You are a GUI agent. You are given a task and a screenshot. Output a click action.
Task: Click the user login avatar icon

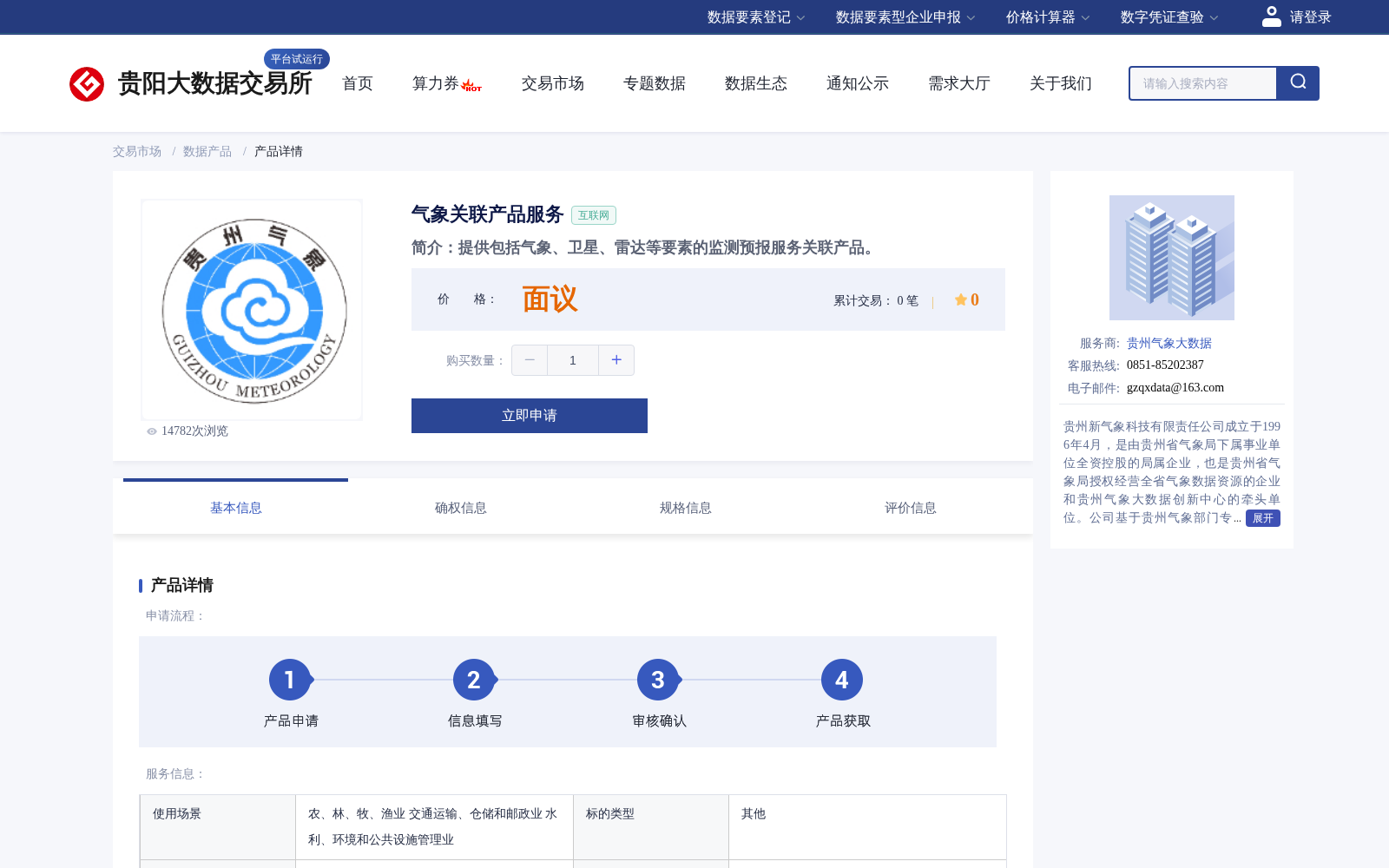[1272, 16]
